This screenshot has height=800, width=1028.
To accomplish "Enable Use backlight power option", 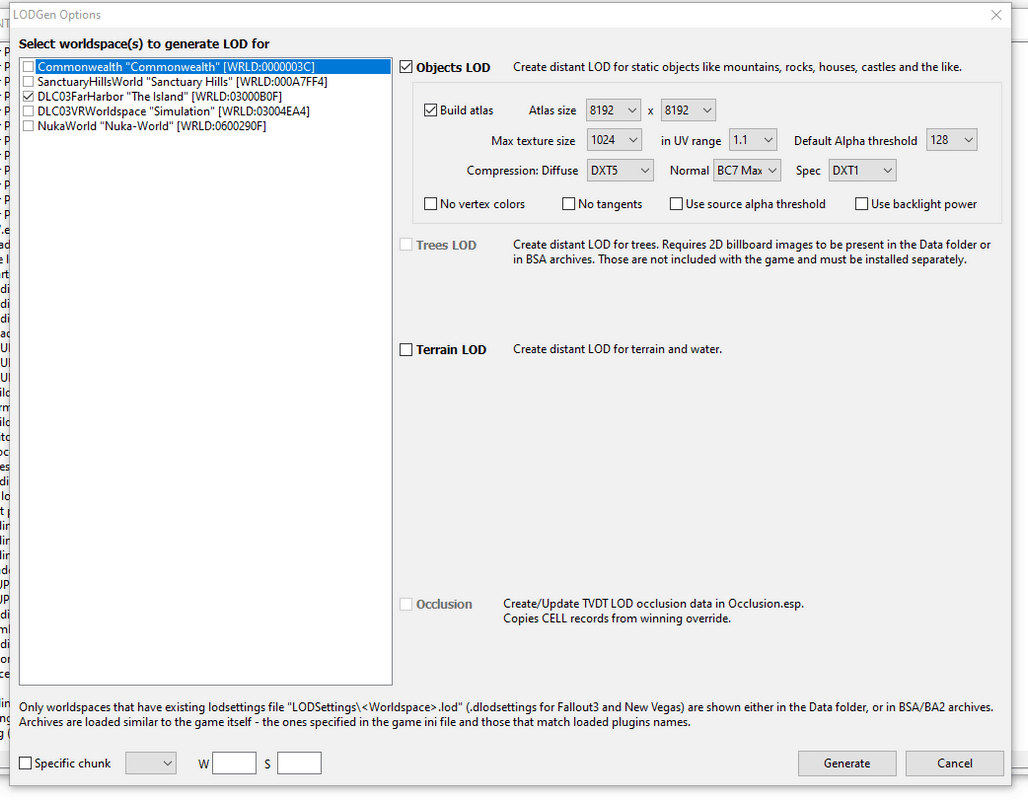I will point(862,204).
